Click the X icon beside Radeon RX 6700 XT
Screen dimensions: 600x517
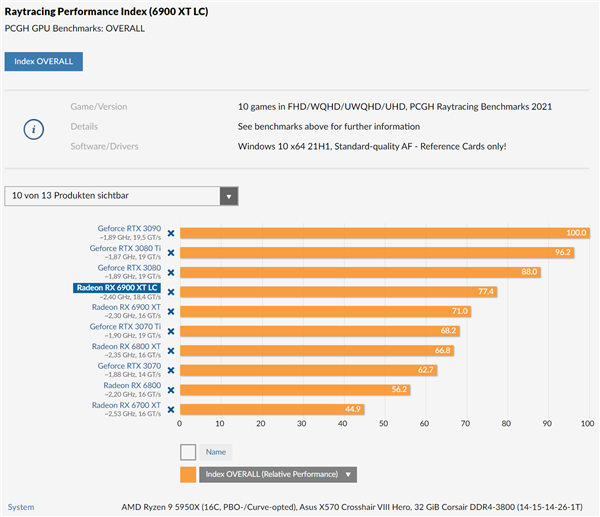coord(170,409)
